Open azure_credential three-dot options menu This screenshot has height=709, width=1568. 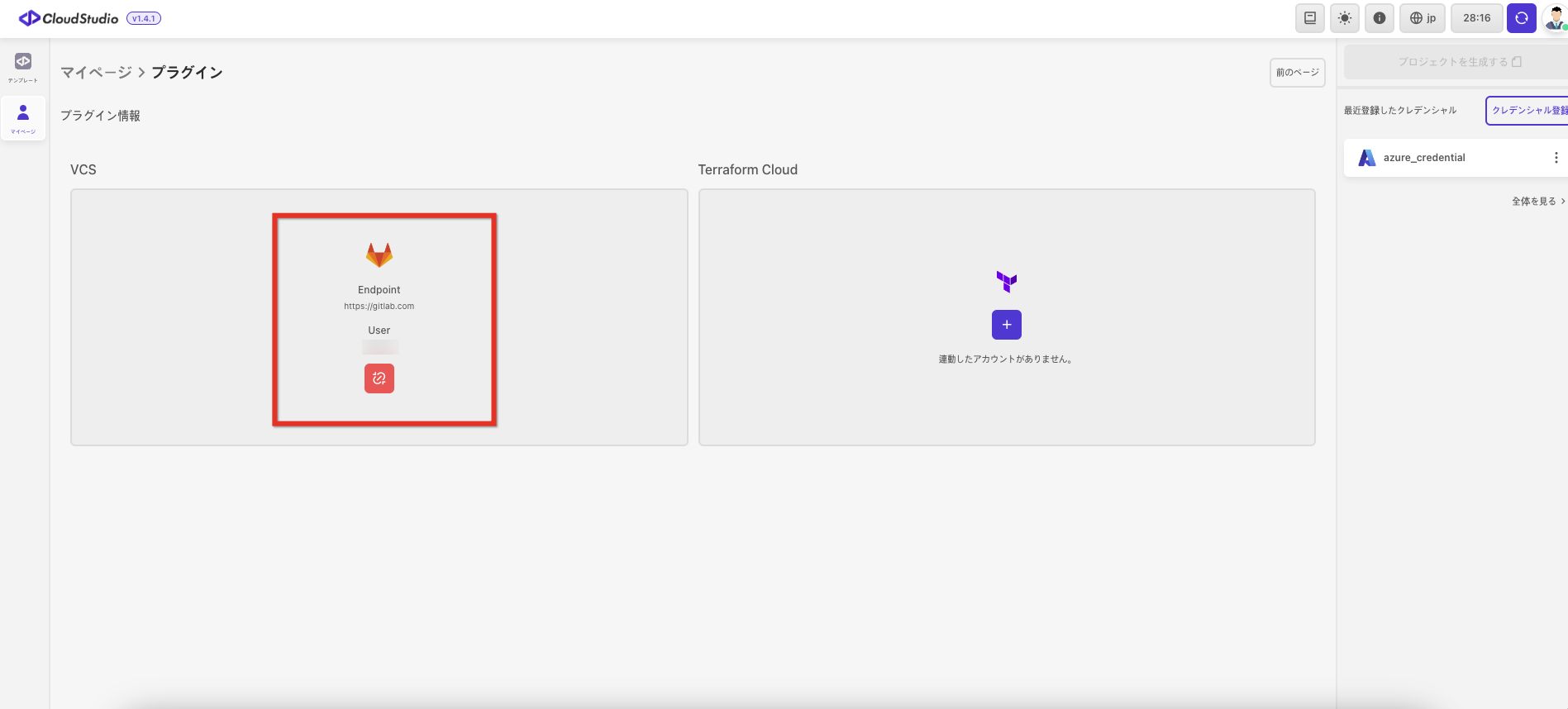[1556, 158]
